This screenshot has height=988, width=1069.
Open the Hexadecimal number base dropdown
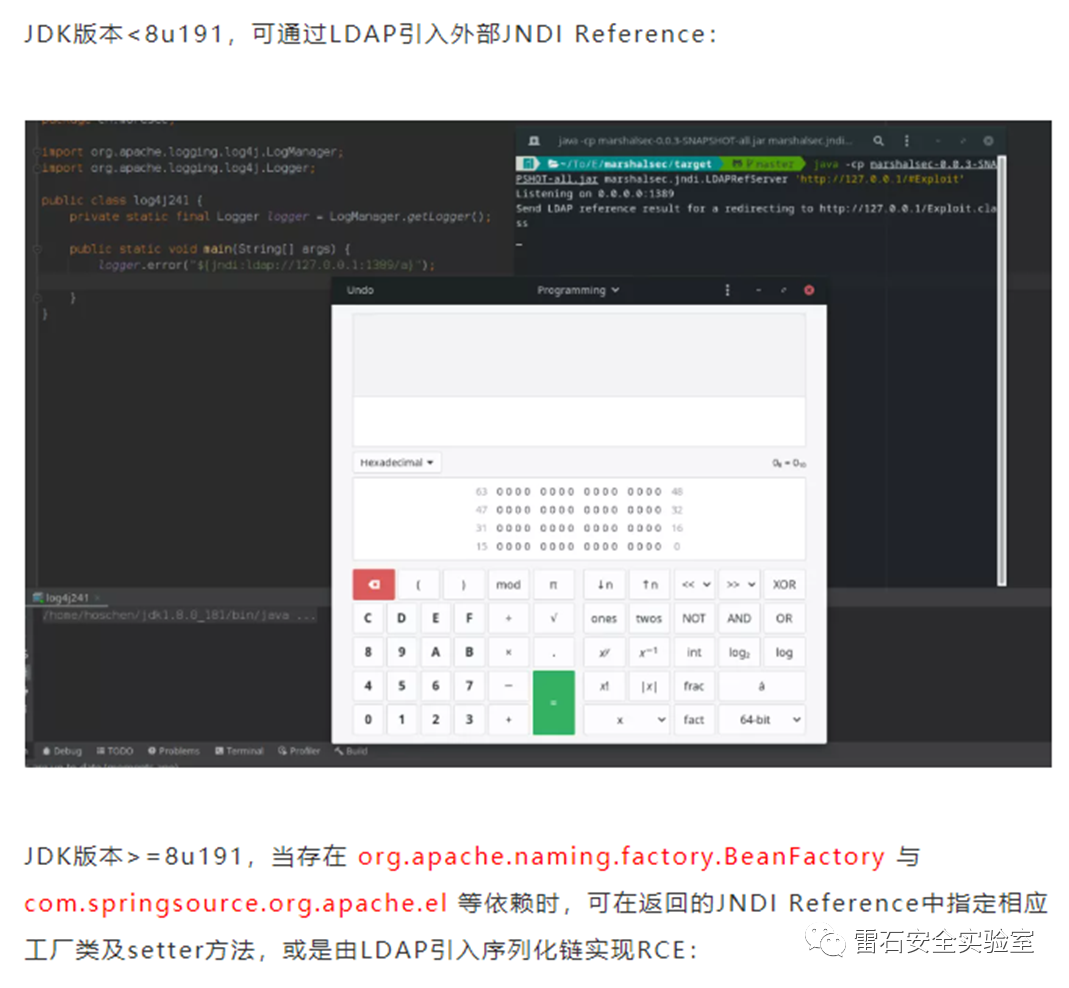[397, 462]
